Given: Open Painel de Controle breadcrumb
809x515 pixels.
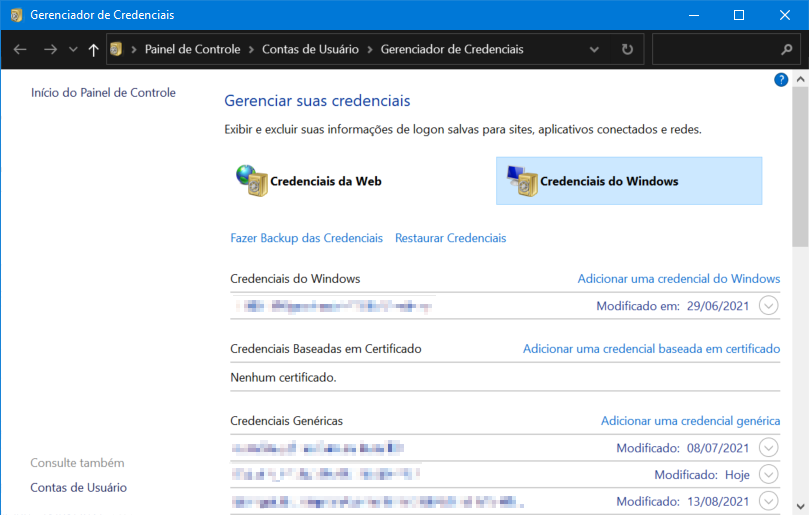Looking at the screenshot, I should [x=192, y=49].
